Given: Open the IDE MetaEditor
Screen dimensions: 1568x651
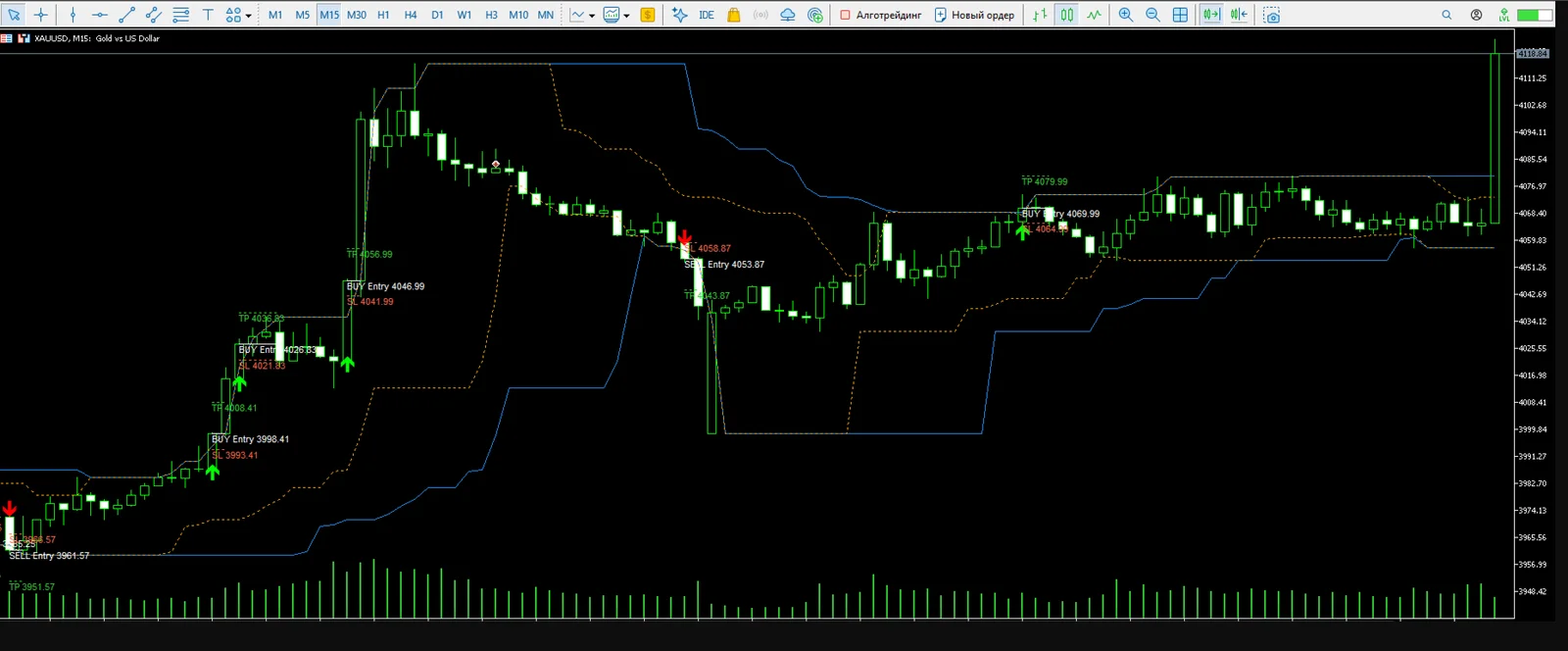Looking at the screenshot, I should tap(707, 15).
